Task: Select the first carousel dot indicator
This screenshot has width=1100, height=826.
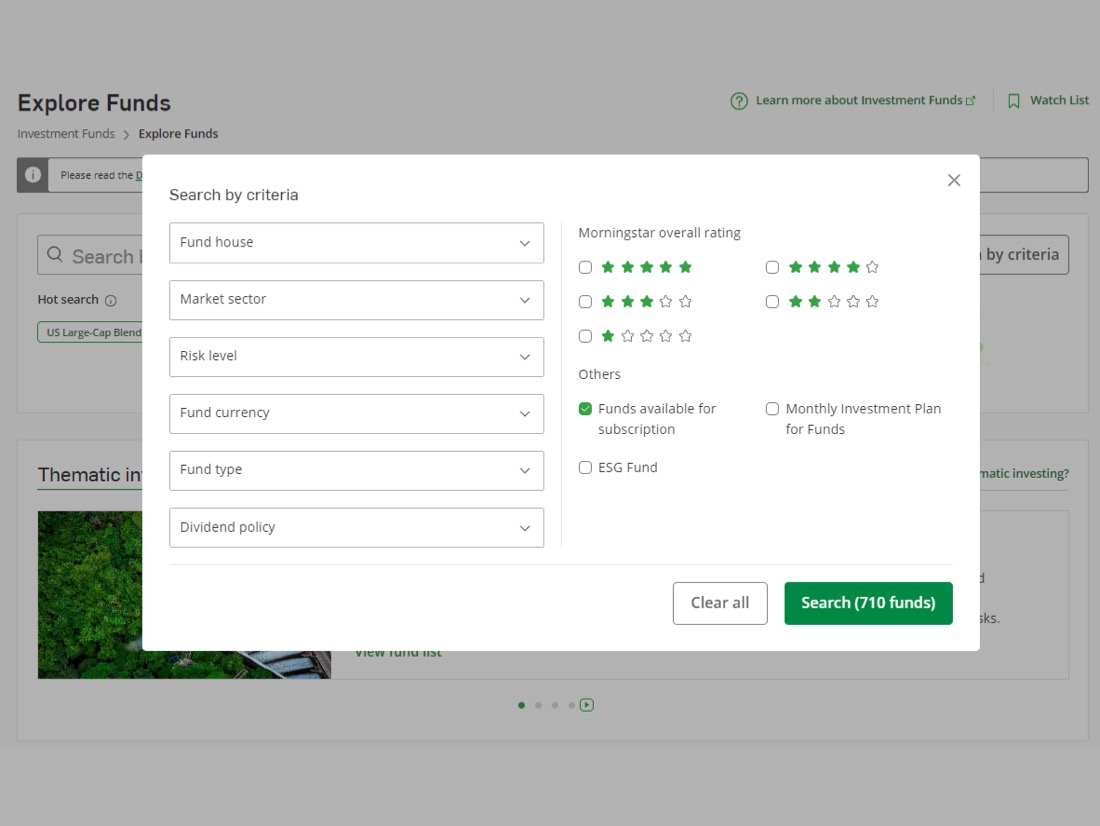Action: [x=521, y=705]
